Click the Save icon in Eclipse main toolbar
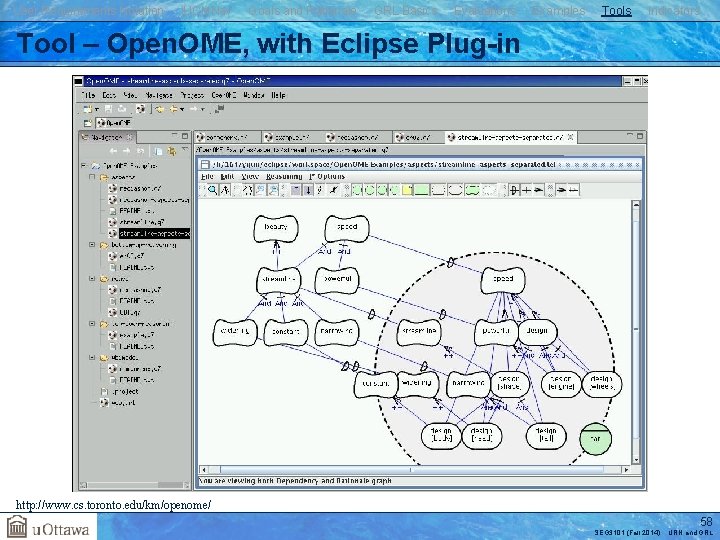 coord(108,109)
